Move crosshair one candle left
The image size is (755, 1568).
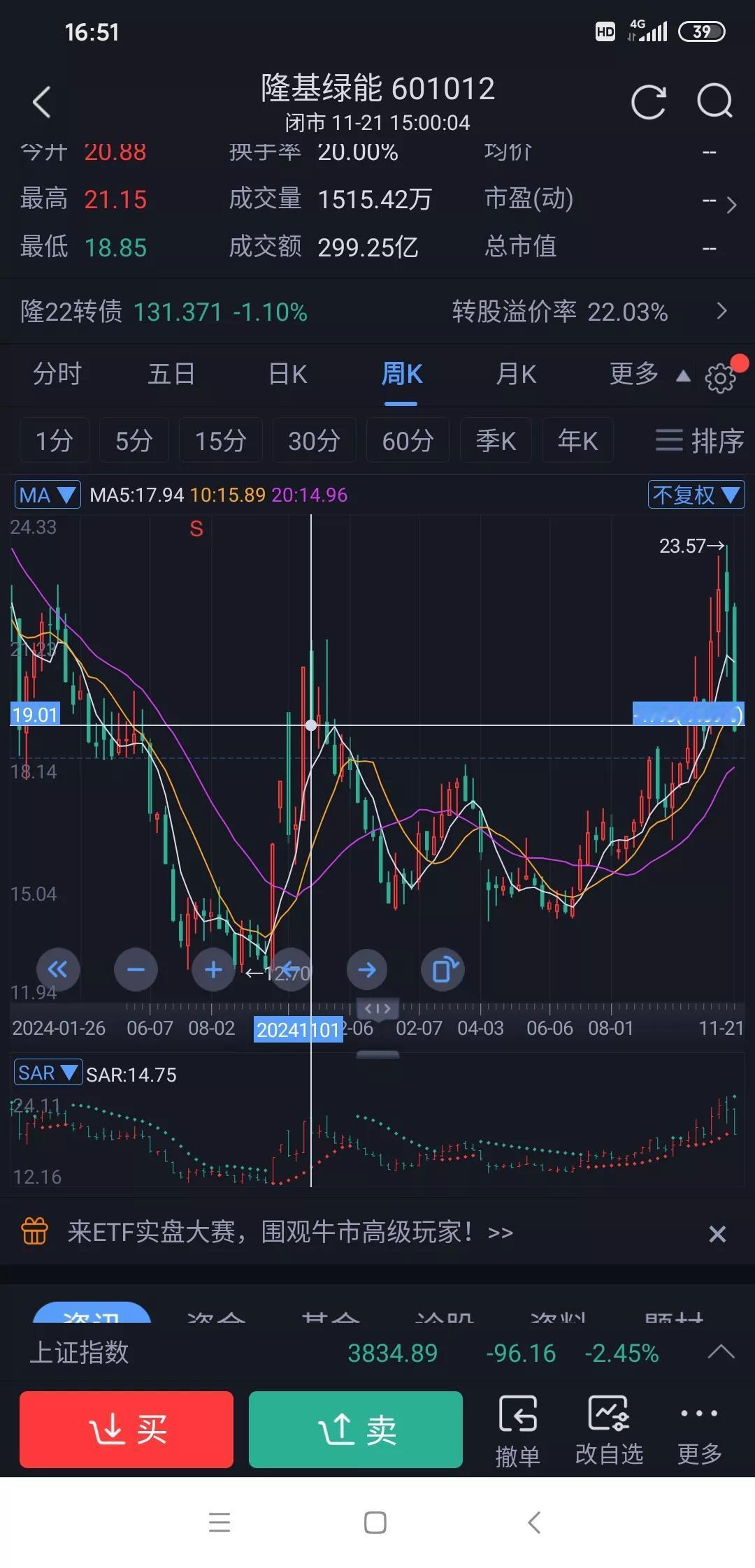(x=289, y=969)
